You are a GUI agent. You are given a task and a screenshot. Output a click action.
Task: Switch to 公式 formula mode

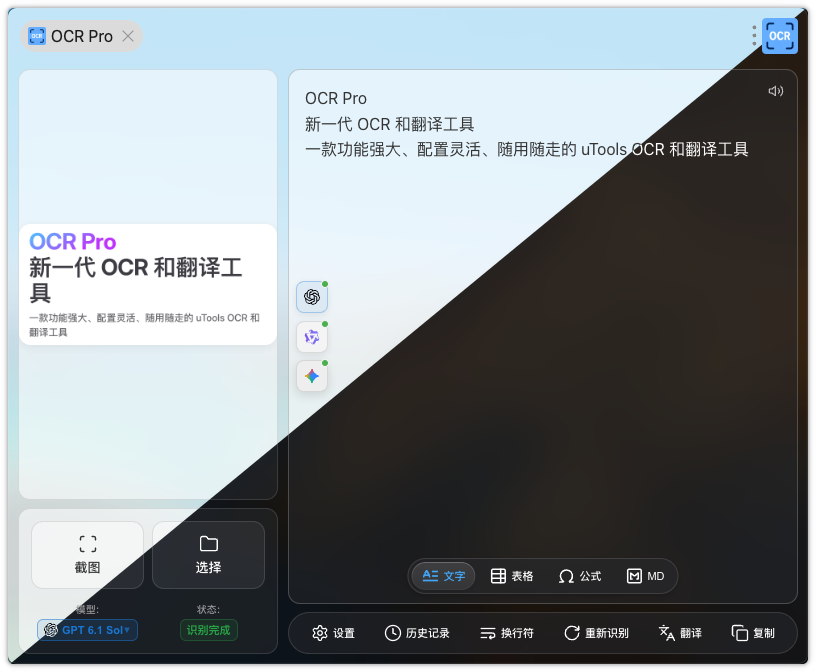click(580, 576)
